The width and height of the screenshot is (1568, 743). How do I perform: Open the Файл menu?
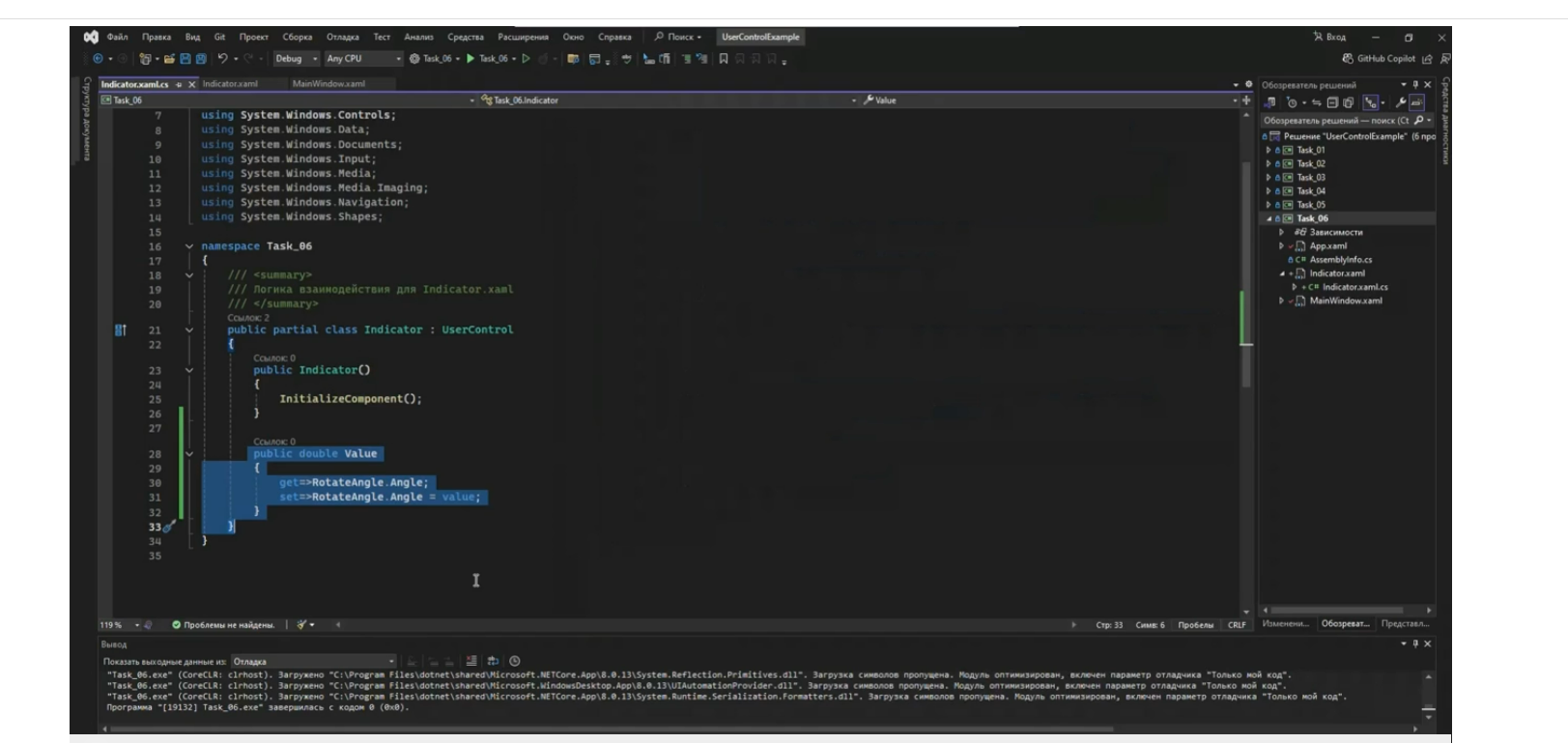[117, 37]
